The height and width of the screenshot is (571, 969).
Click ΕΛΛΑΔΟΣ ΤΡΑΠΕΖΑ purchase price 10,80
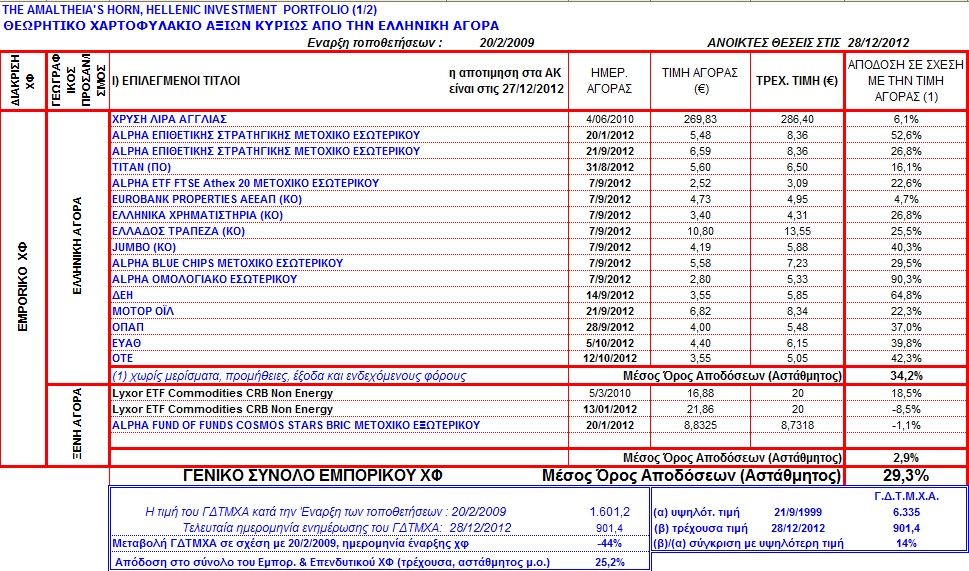700,231
